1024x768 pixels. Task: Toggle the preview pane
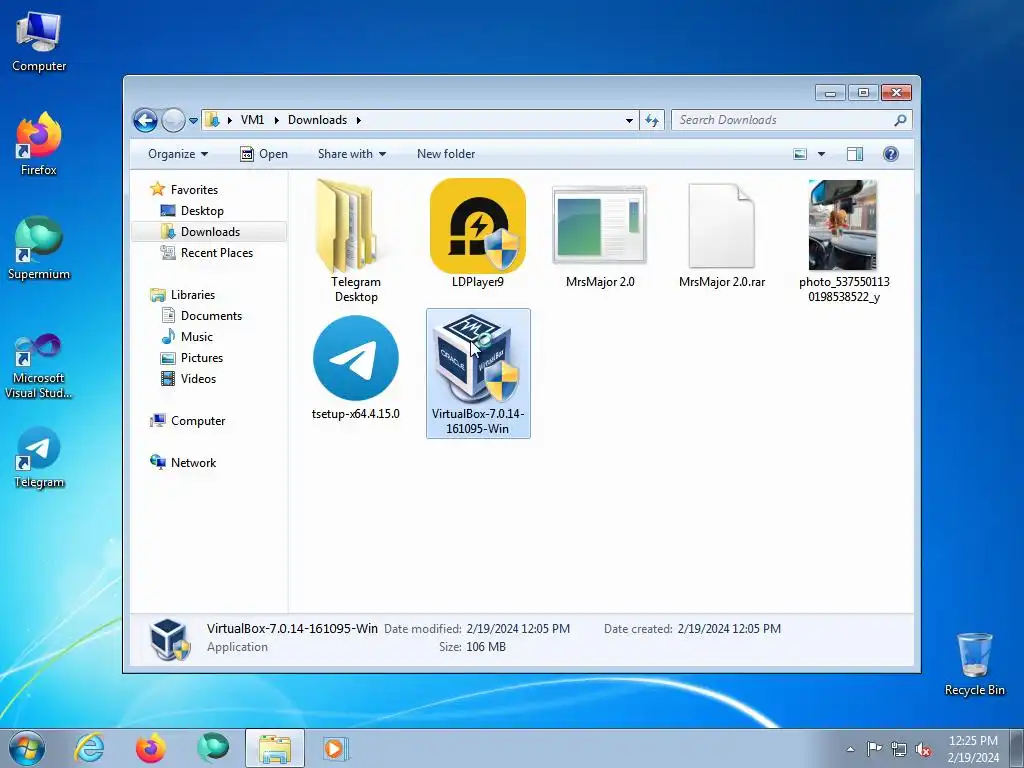tap(855, 154)
